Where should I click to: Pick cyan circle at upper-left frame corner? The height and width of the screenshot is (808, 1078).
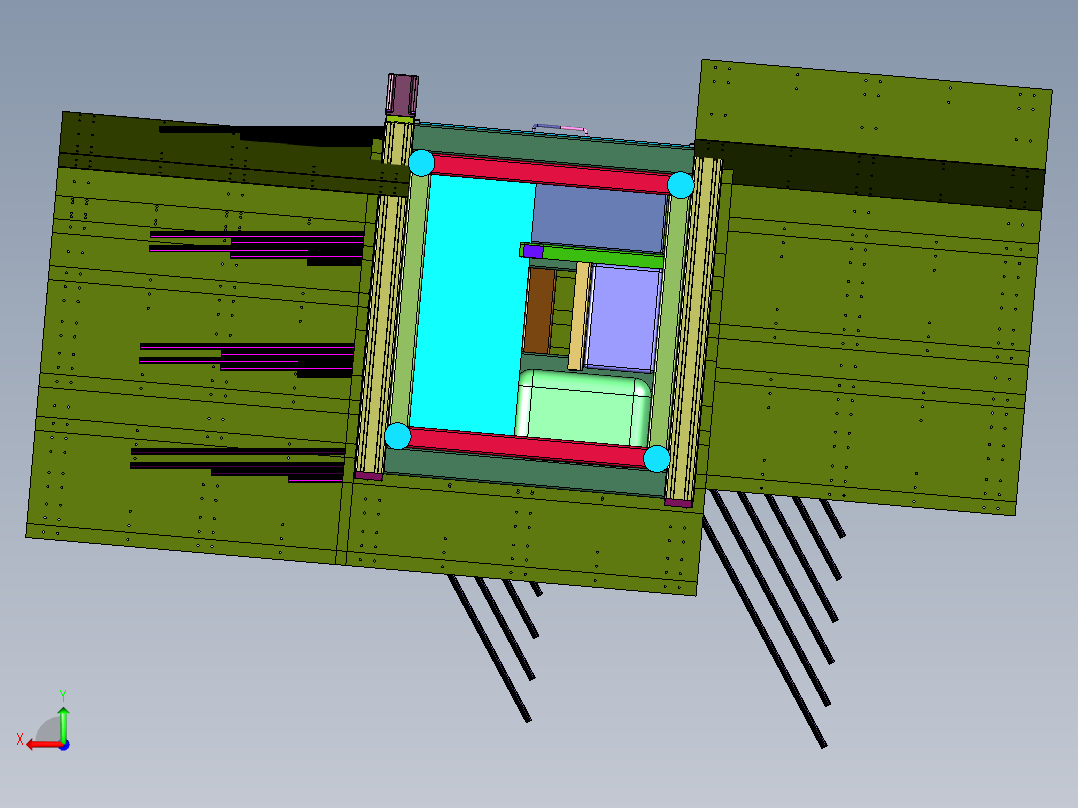(x=421, y=163)
